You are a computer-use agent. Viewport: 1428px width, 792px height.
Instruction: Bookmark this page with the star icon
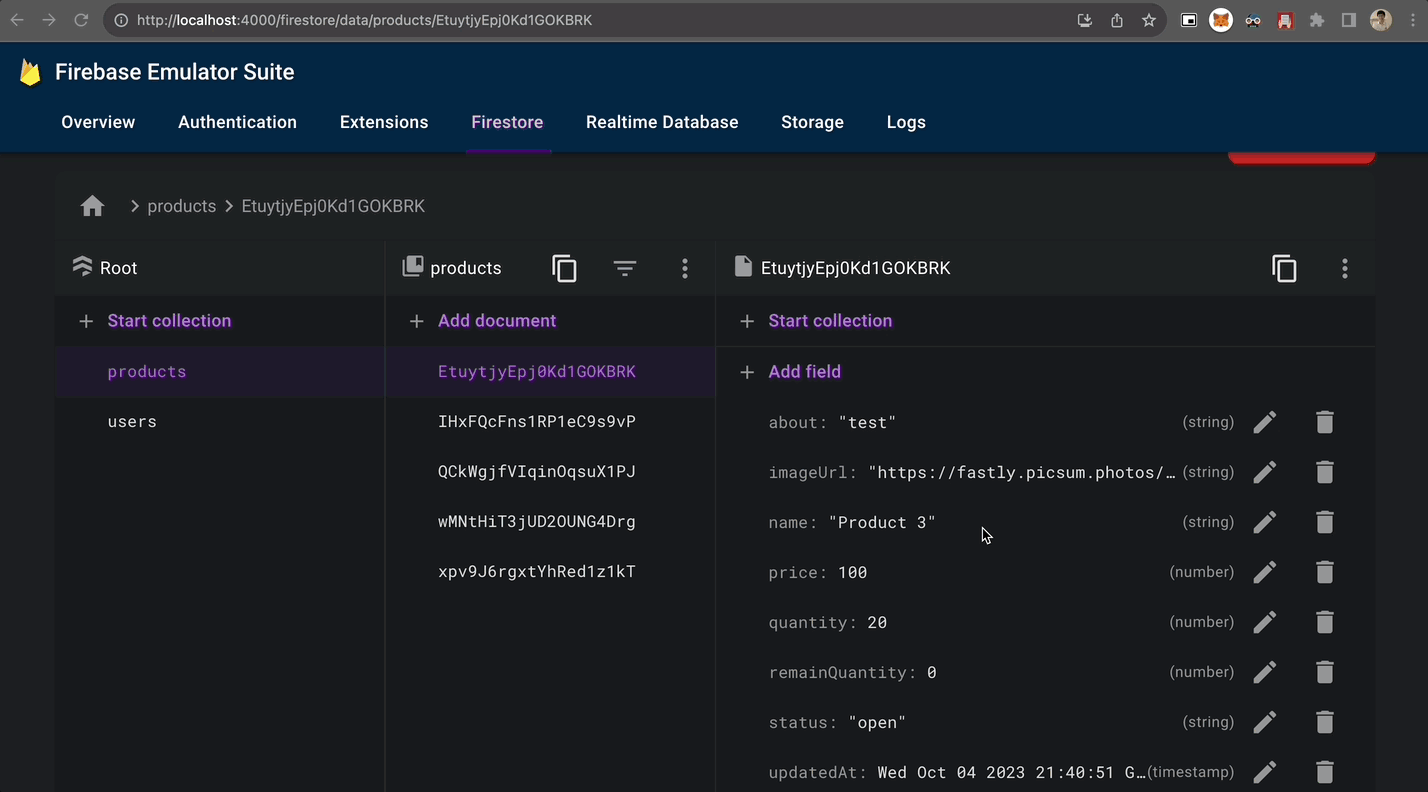(1149, 20)
